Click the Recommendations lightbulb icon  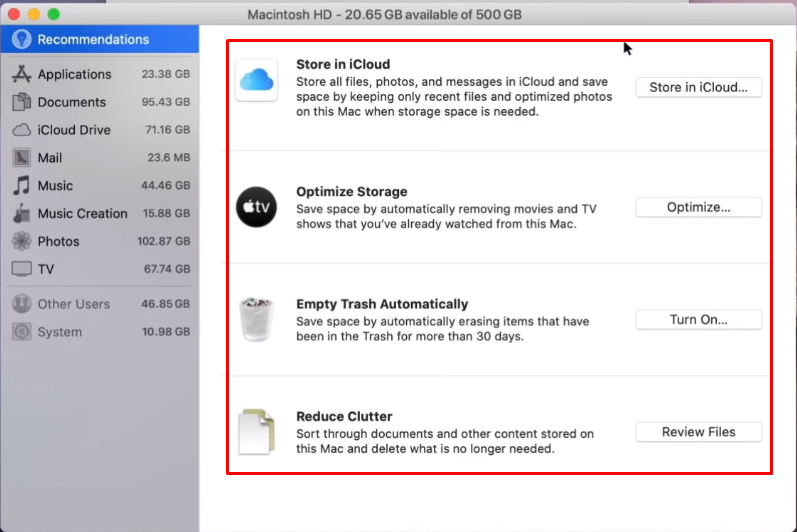[21, 40]
